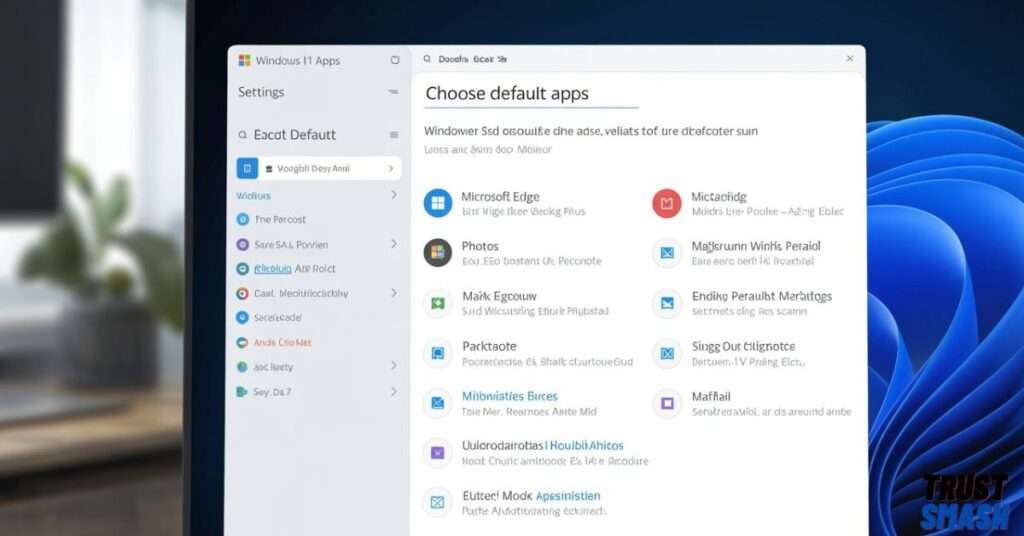1024x536 pixels.
Task: Expand the asc laety row chevron
Action: tap(394, 366)
